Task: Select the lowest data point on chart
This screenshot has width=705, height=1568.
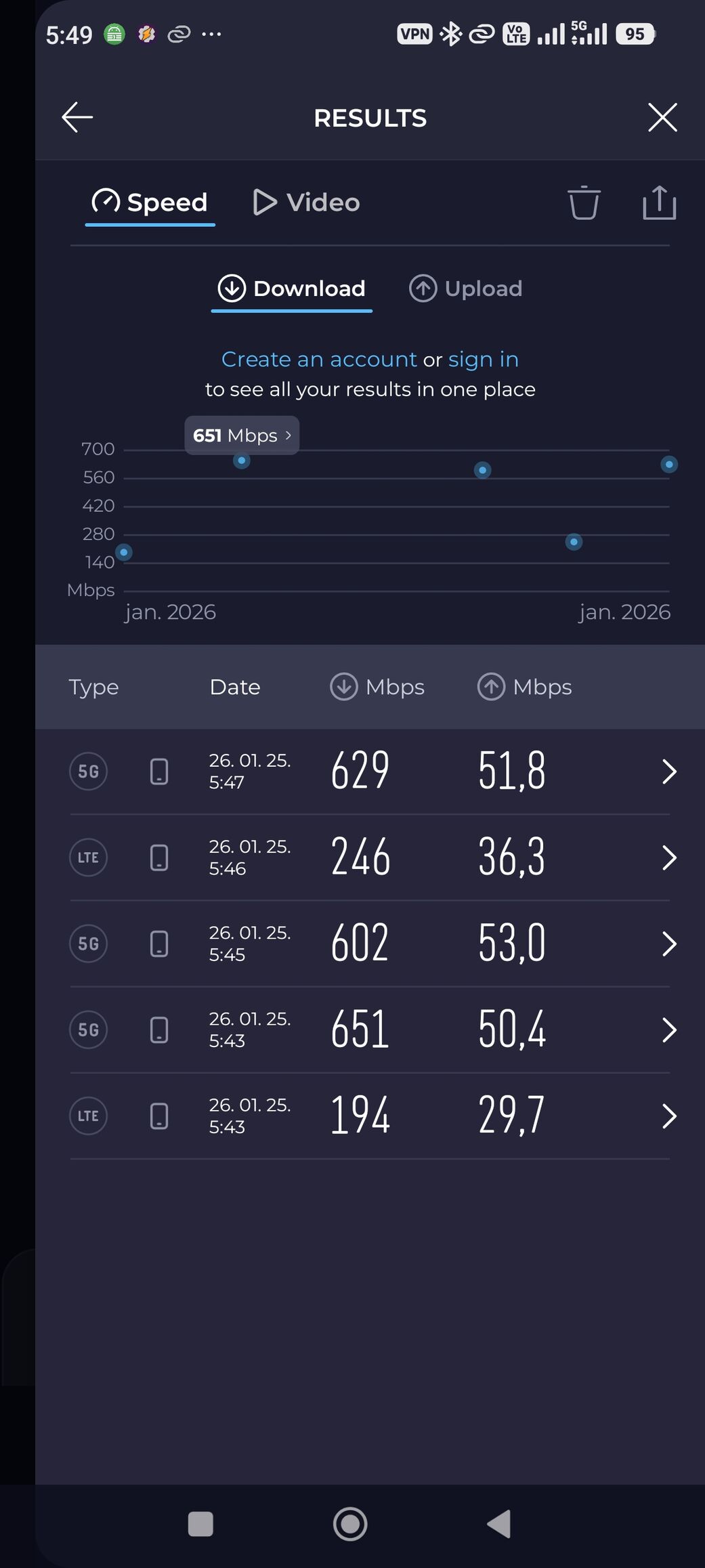Action: point(124,552)
